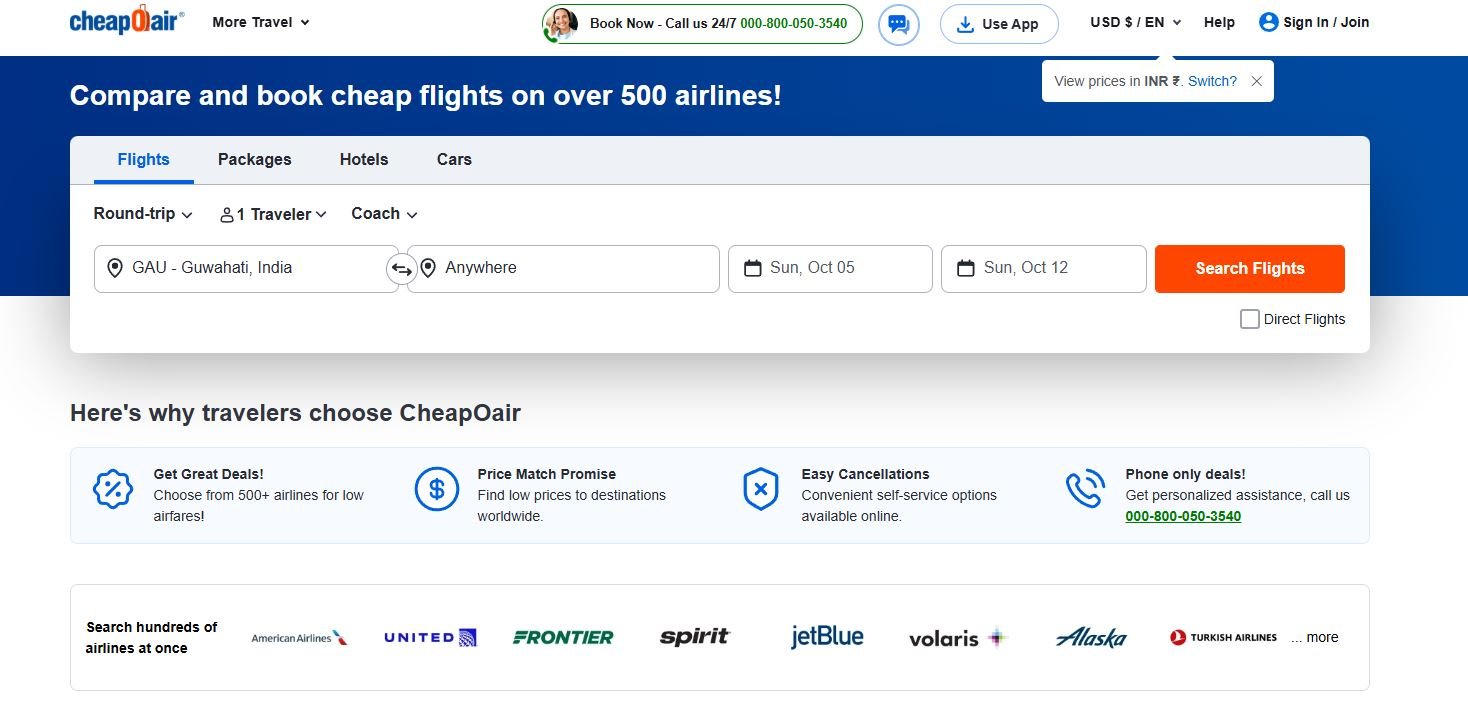Open the Sun, Oct 05 departure date field
The width and height of the screenshot is (1468, 713).
tap(830, 269)
